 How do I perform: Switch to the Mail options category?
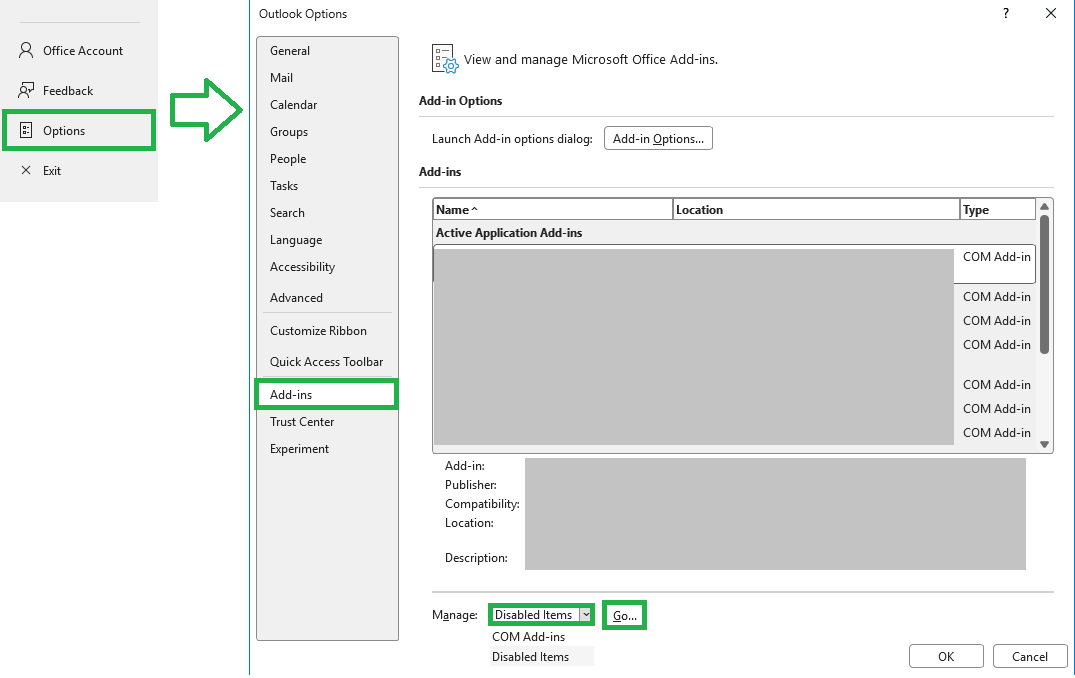point(327,77)
